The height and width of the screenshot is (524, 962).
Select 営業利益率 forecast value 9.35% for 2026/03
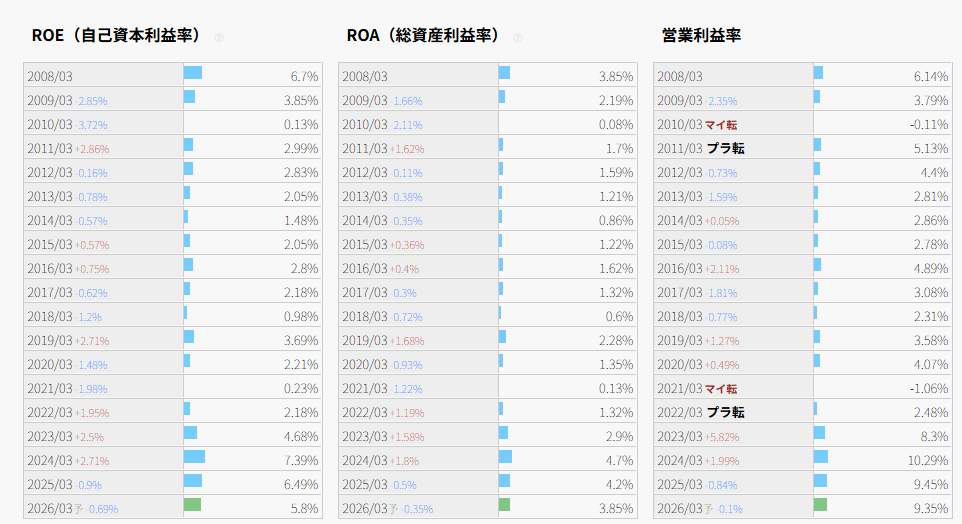[931, 509]
